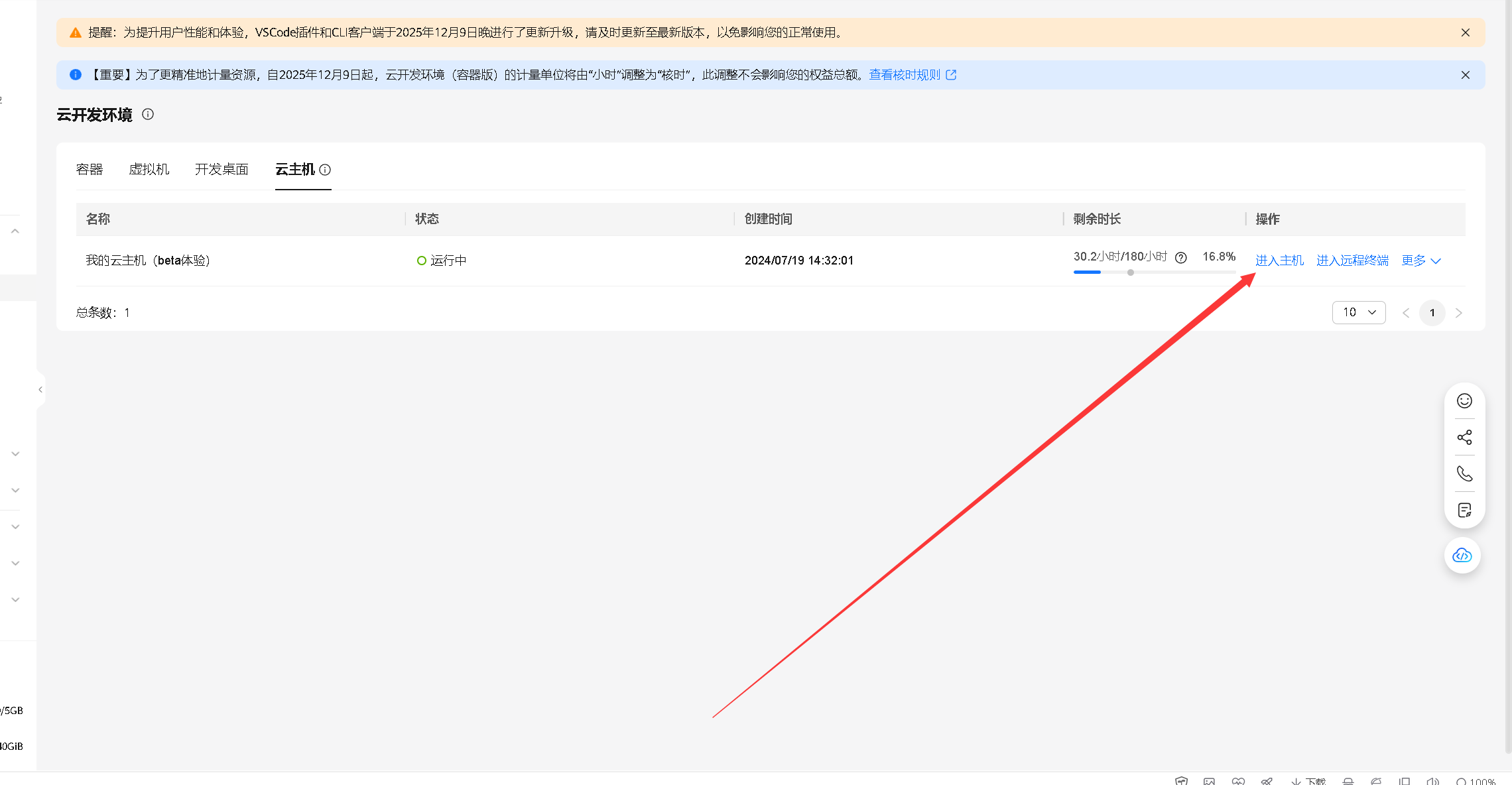Switch to the 容器 tab
The width and height of the screenshot is (1512, 785).
[90, 170]
